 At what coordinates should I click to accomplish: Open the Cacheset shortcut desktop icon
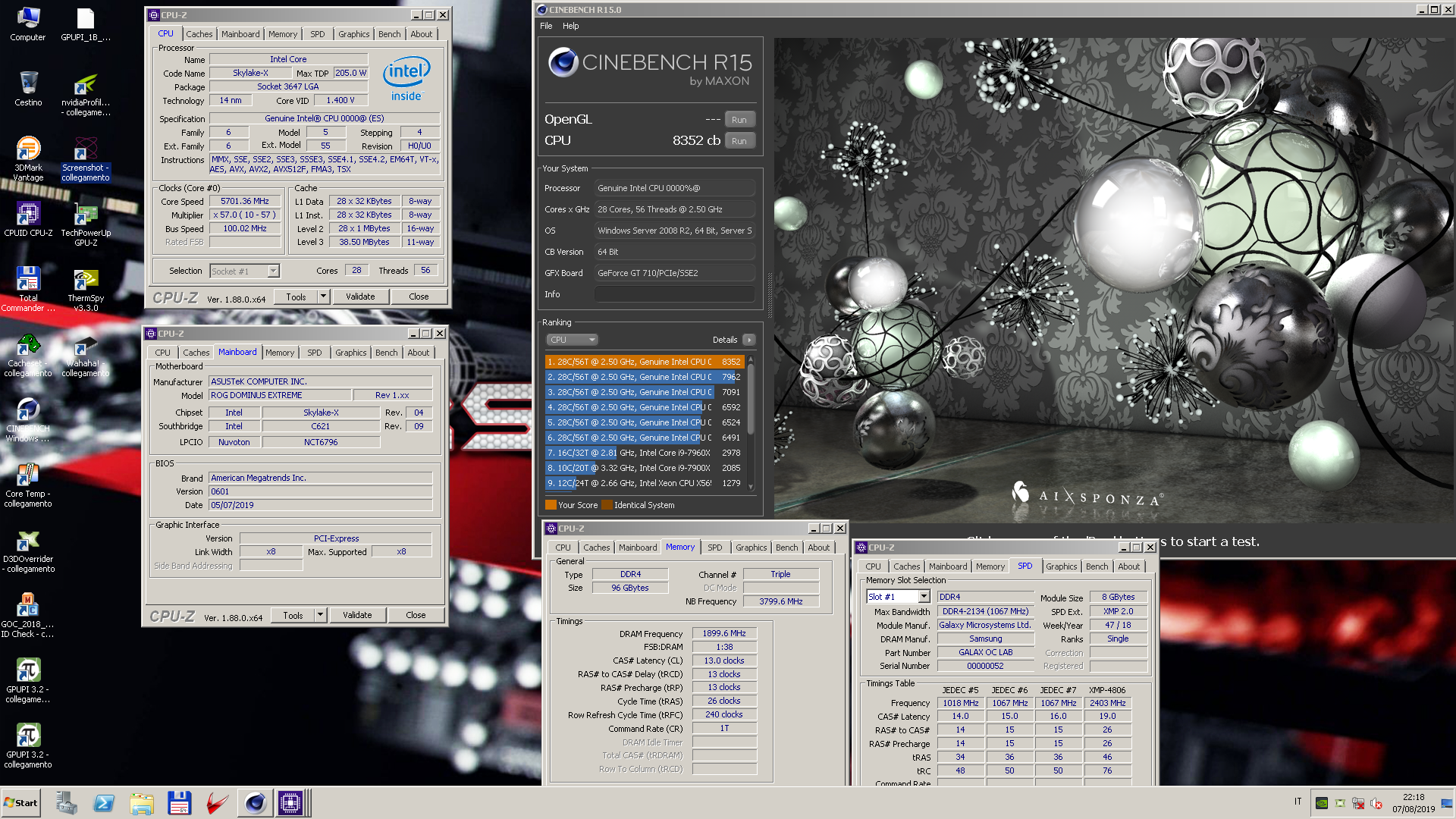click(28, 354)
